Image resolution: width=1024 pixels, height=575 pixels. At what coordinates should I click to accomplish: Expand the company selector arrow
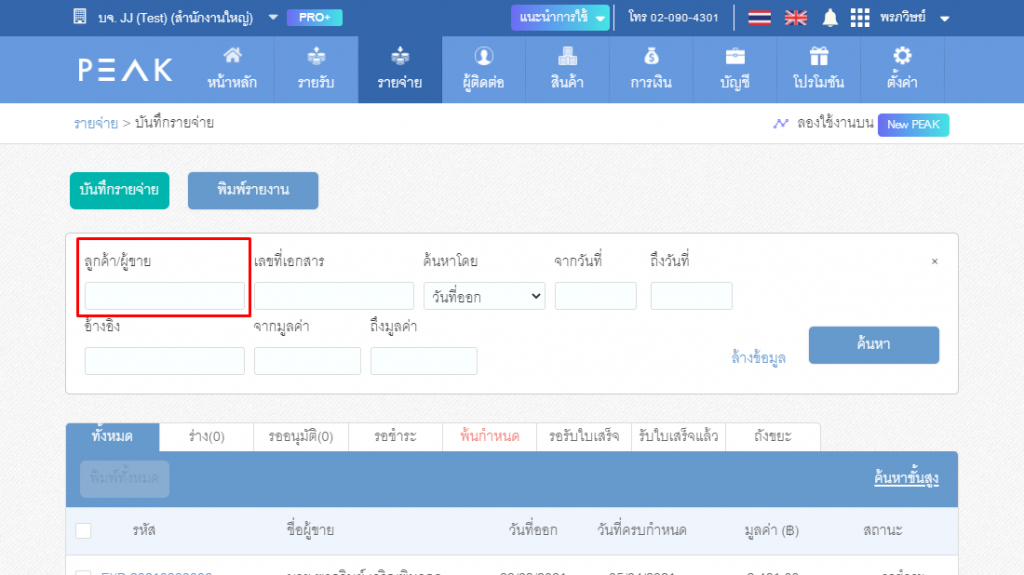(273, 18)
